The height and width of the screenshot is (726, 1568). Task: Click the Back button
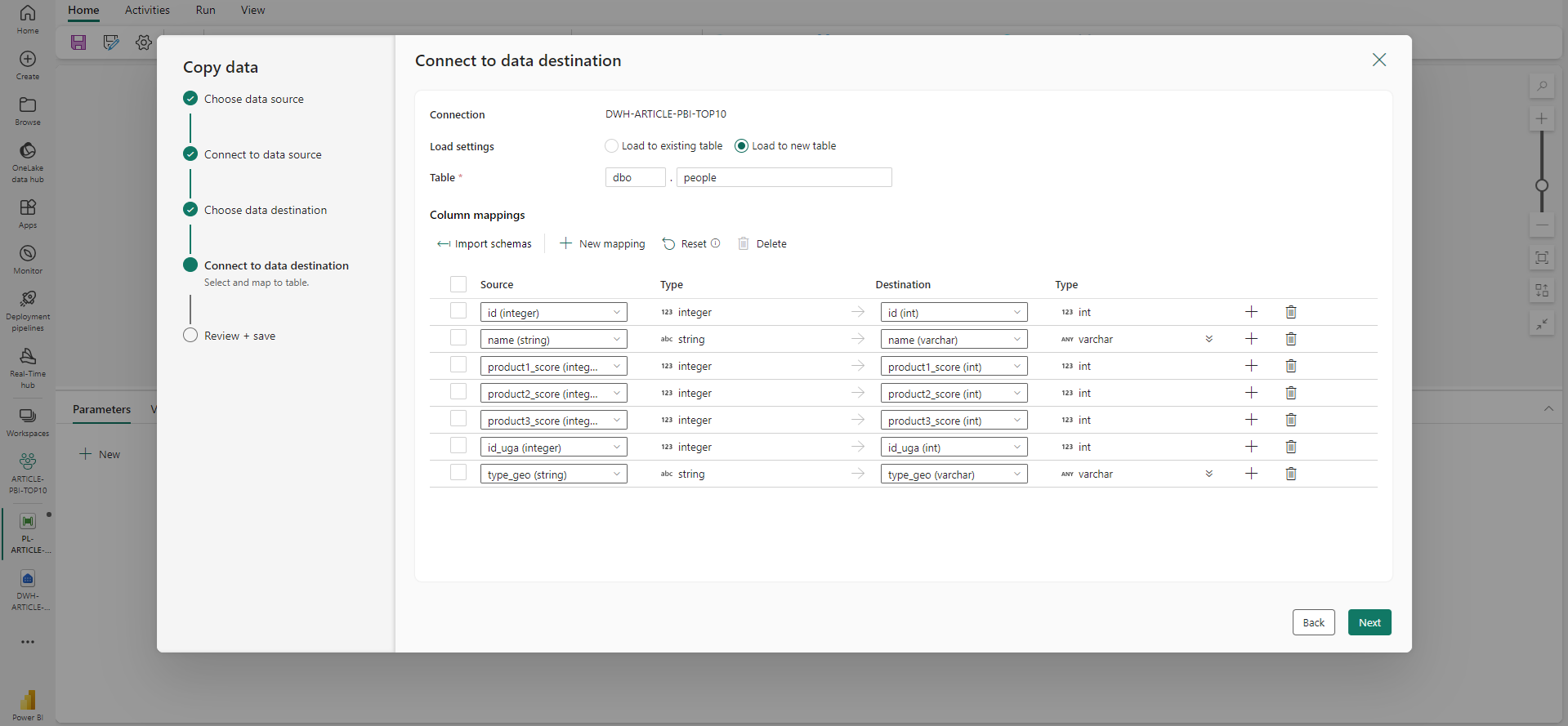pyautogui.click(x=1314, y=622)
